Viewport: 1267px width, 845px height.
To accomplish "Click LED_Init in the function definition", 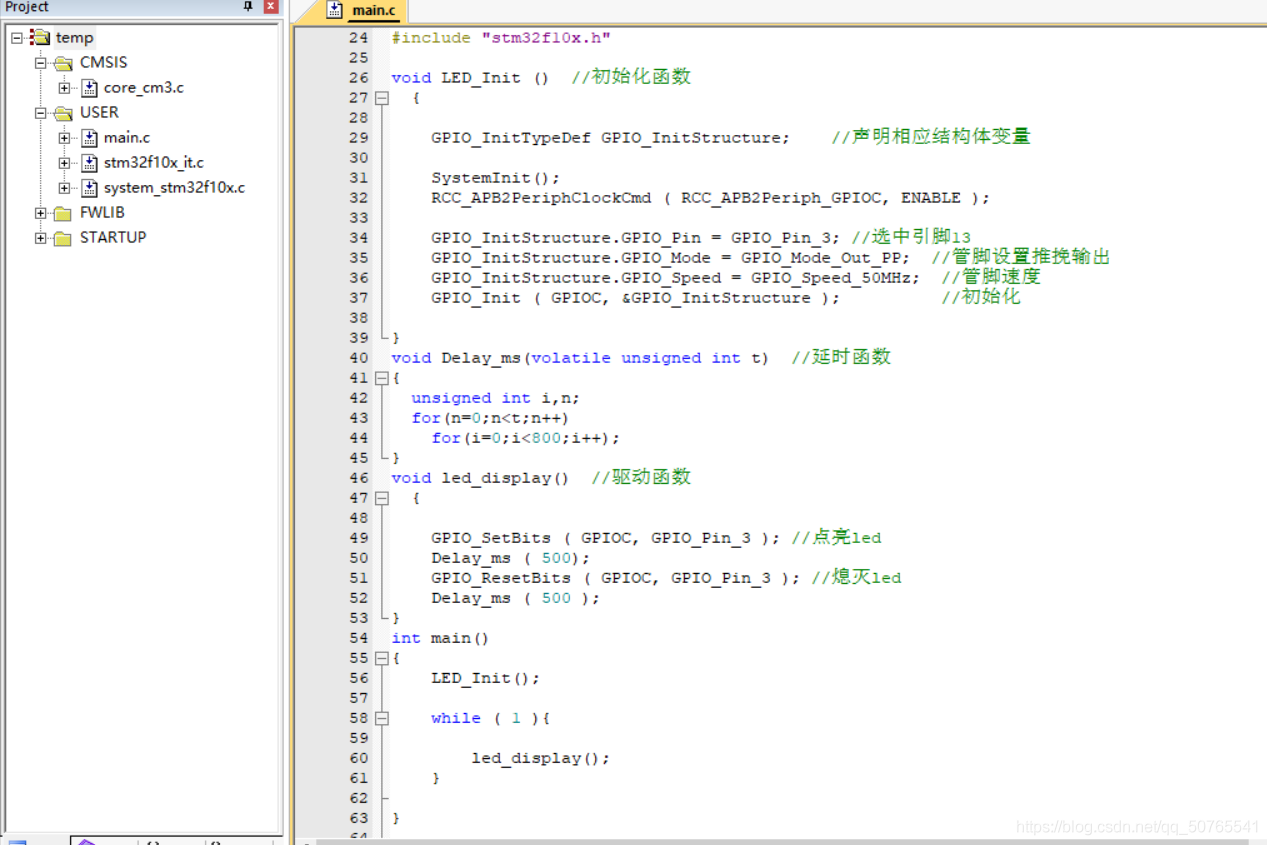I will [x=481, y=78].
